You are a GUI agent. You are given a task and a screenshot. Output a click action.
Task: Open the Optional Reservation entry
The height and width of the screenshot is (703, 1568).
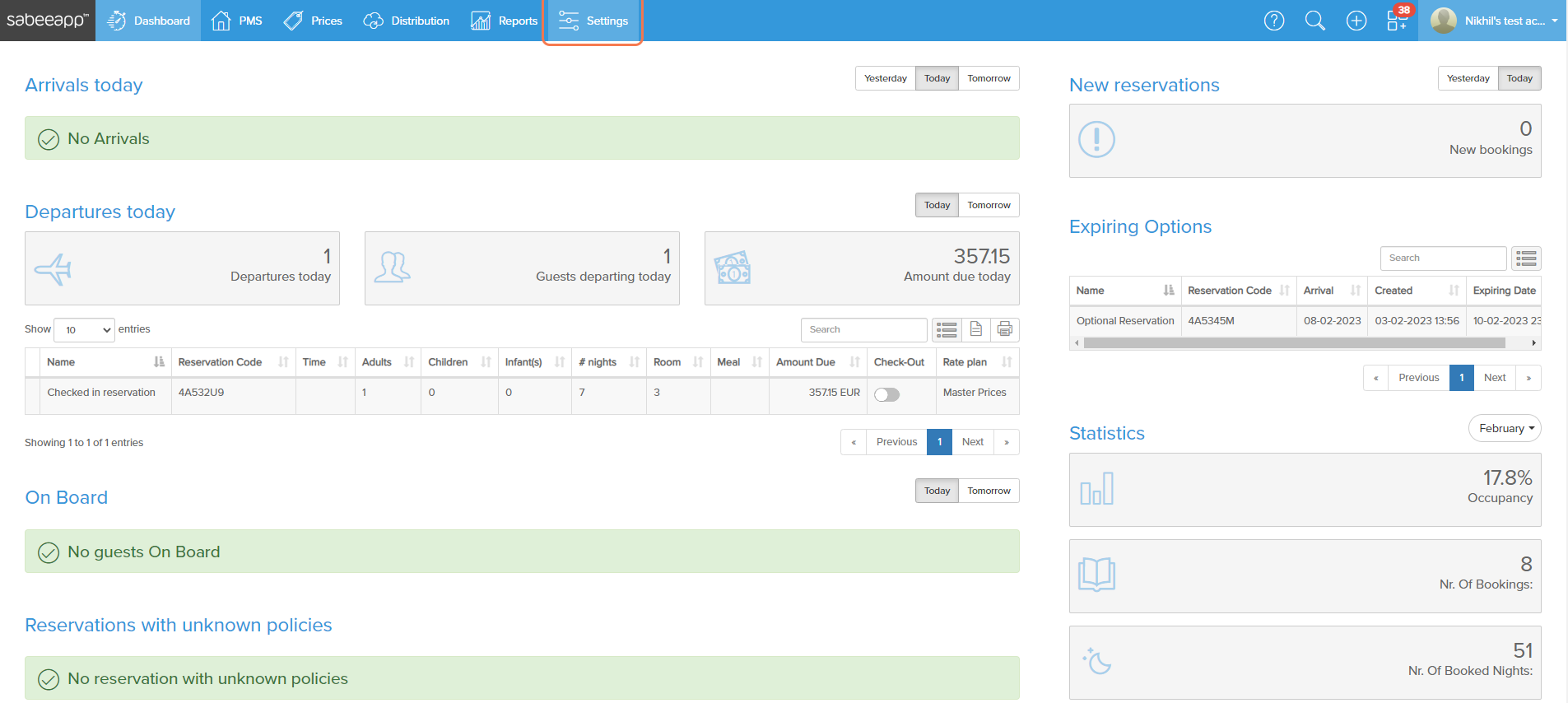(1125, 321)
